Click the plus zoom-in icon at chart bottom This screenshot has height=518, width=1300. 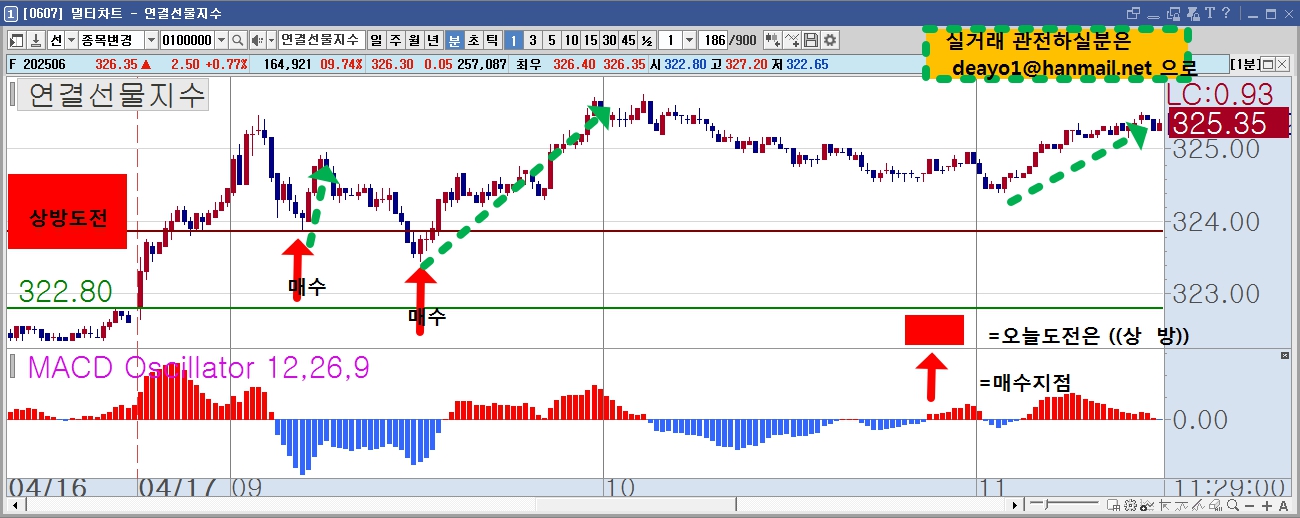[1267, 506]
